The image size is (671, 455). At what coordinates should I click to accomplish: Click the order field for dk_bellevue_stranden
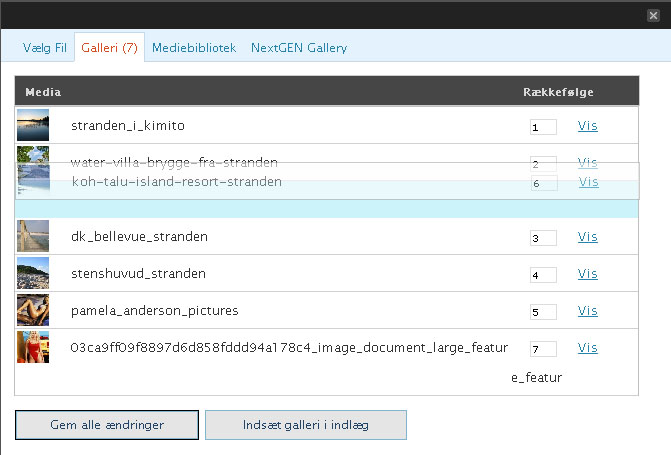(543, 238)
